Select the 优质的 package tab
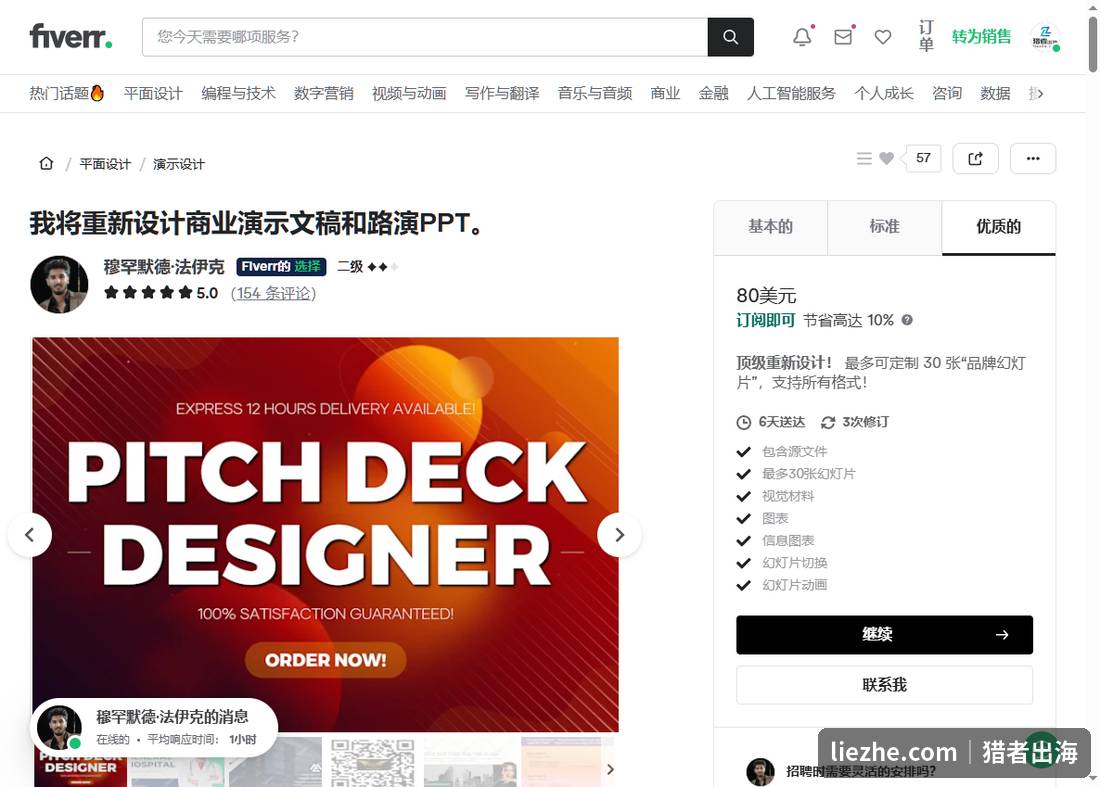The width and height of the screenshot is (1100, 787). pyautogui.click(x=998, y=227)
